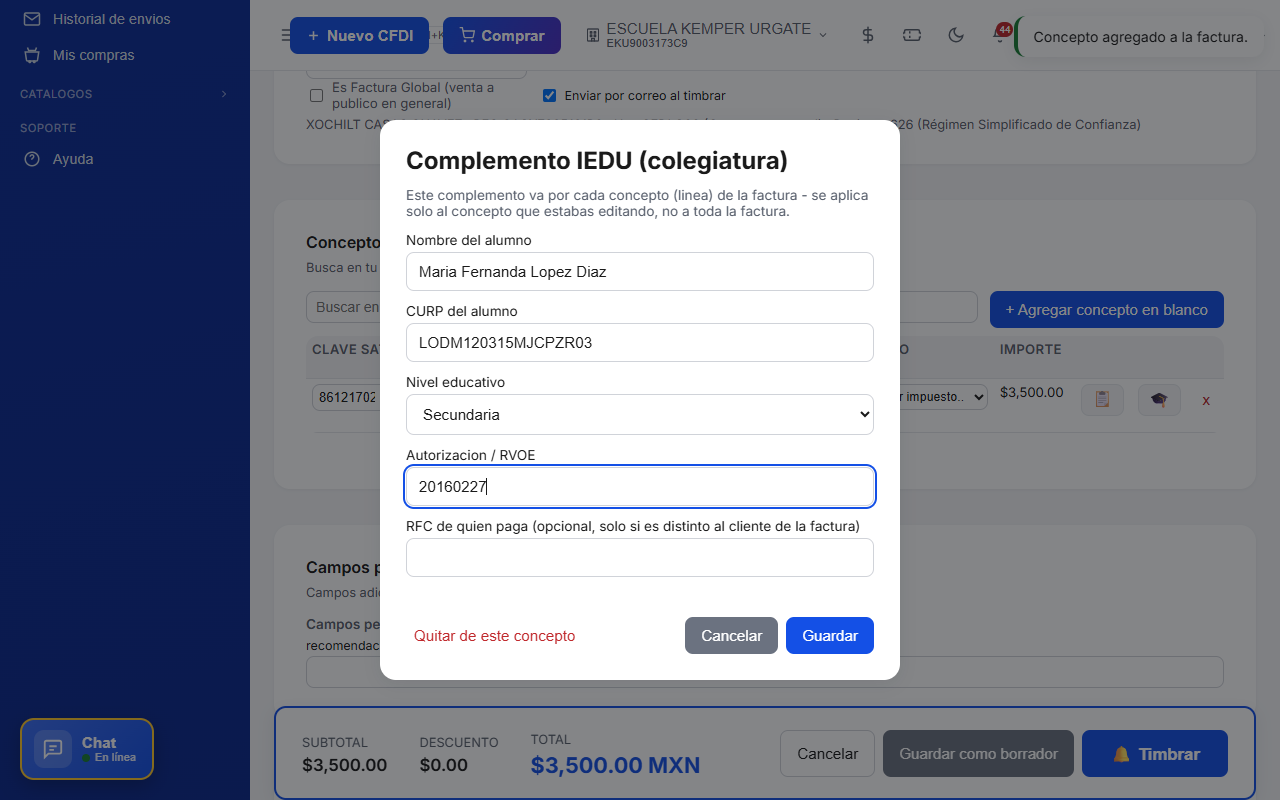This screenshot has width=1280, height=800.
Task: Open the Mis compras bag icon
Action: click(x=32, y=55)
